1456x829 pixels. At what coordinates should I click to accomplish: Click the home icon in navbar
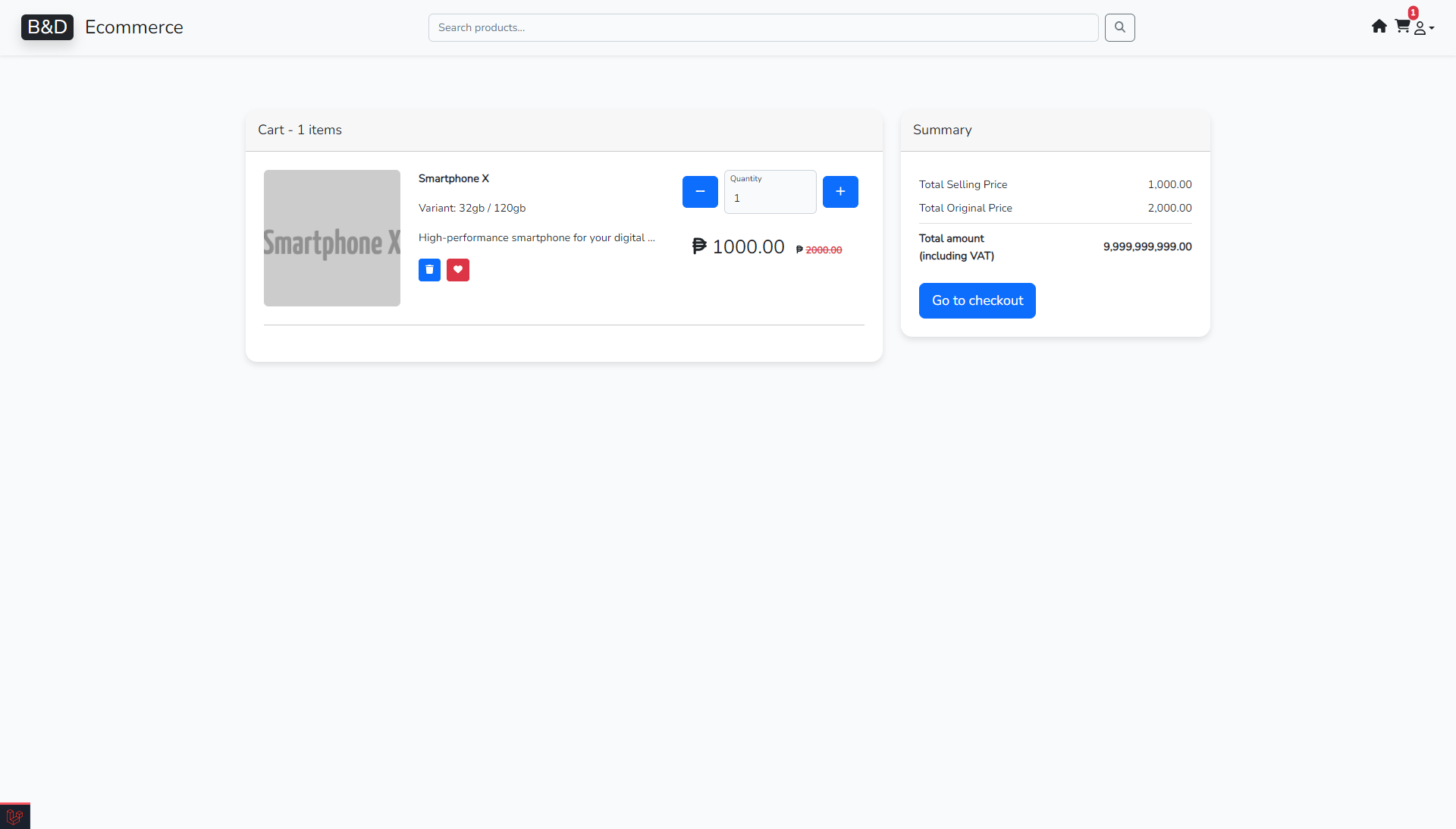pos(1379,27)
